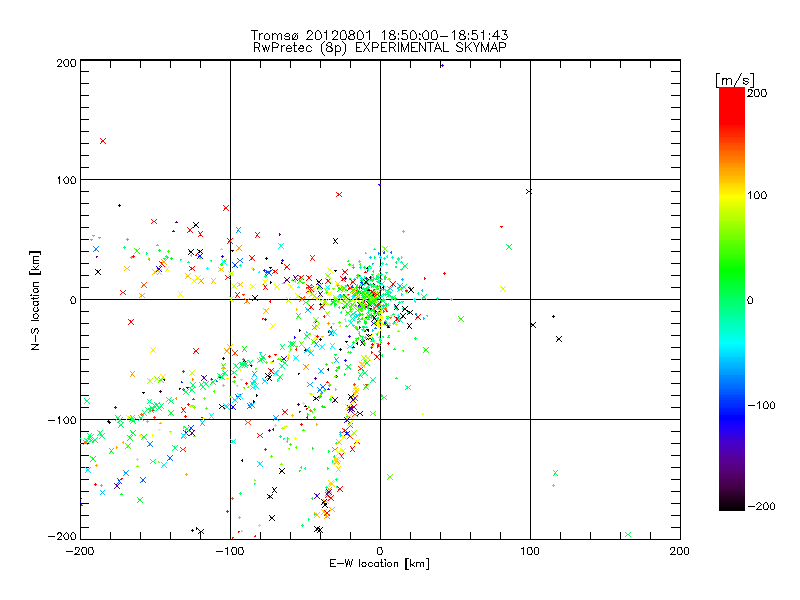This screenshot has width=800, height=600.
Task: Click the colorbar label "200" at the top
Action: pos(757,93)
